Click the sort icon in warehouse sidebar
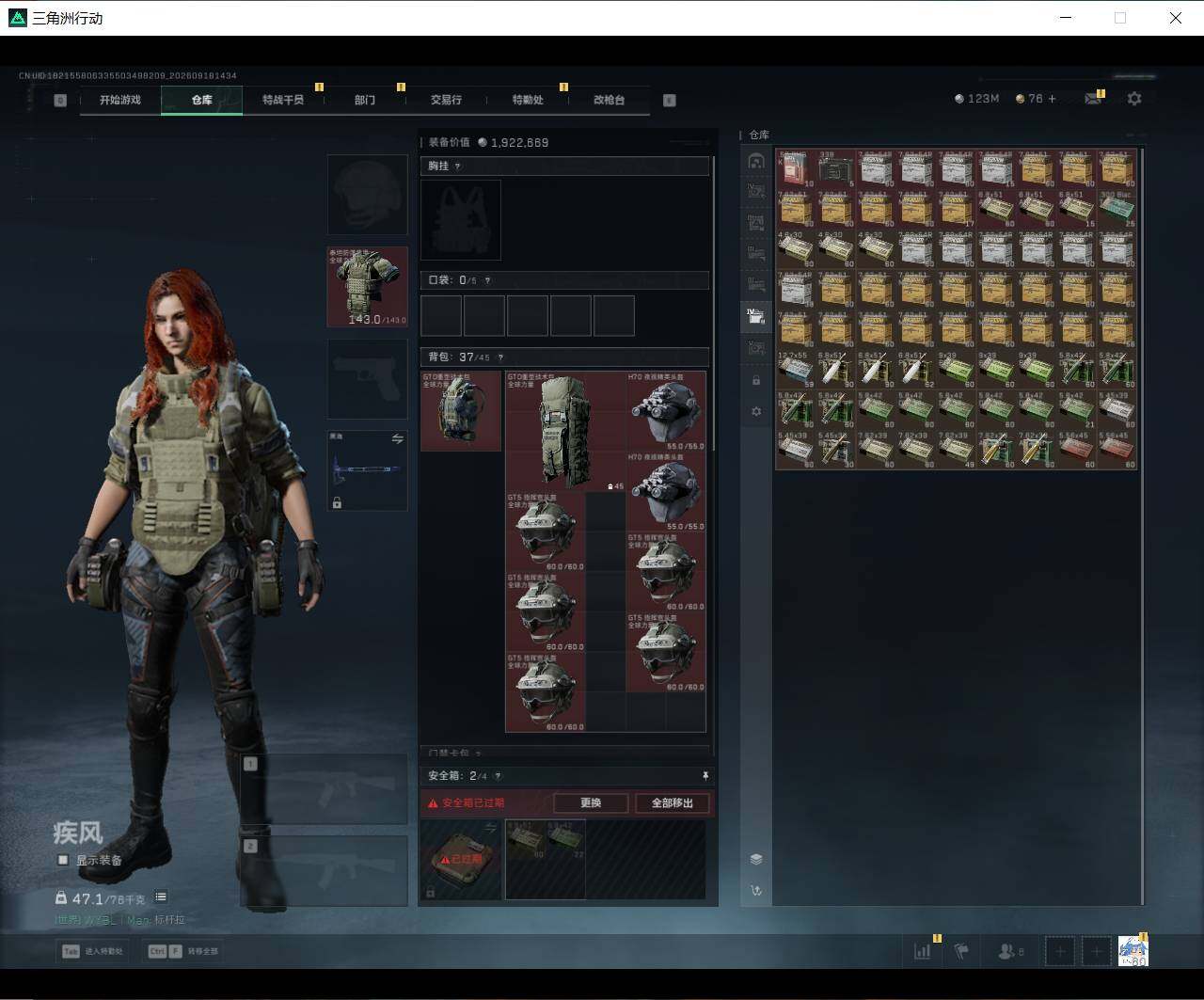 point(756,890)
